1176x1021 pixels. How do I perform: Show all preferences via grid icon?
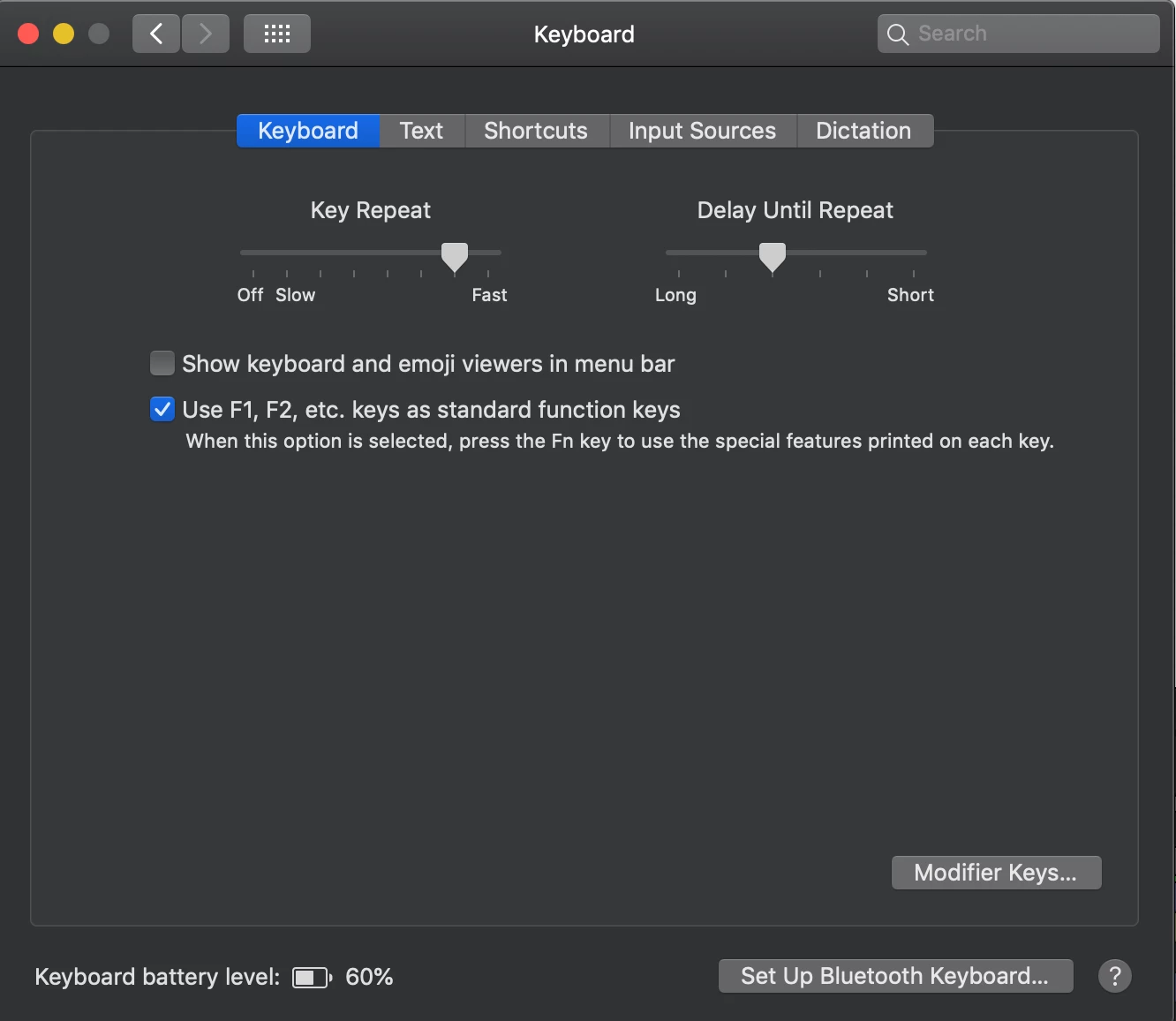[x=277, y=34]
